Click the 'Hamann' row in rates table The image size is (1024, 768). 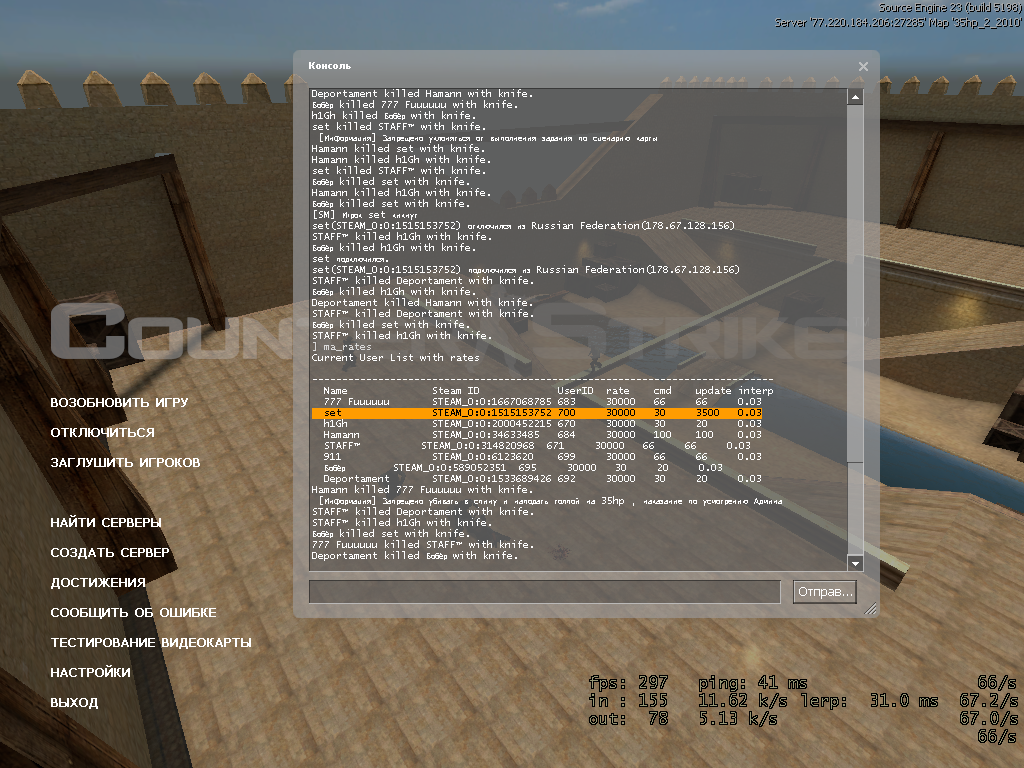pos(542,435)
